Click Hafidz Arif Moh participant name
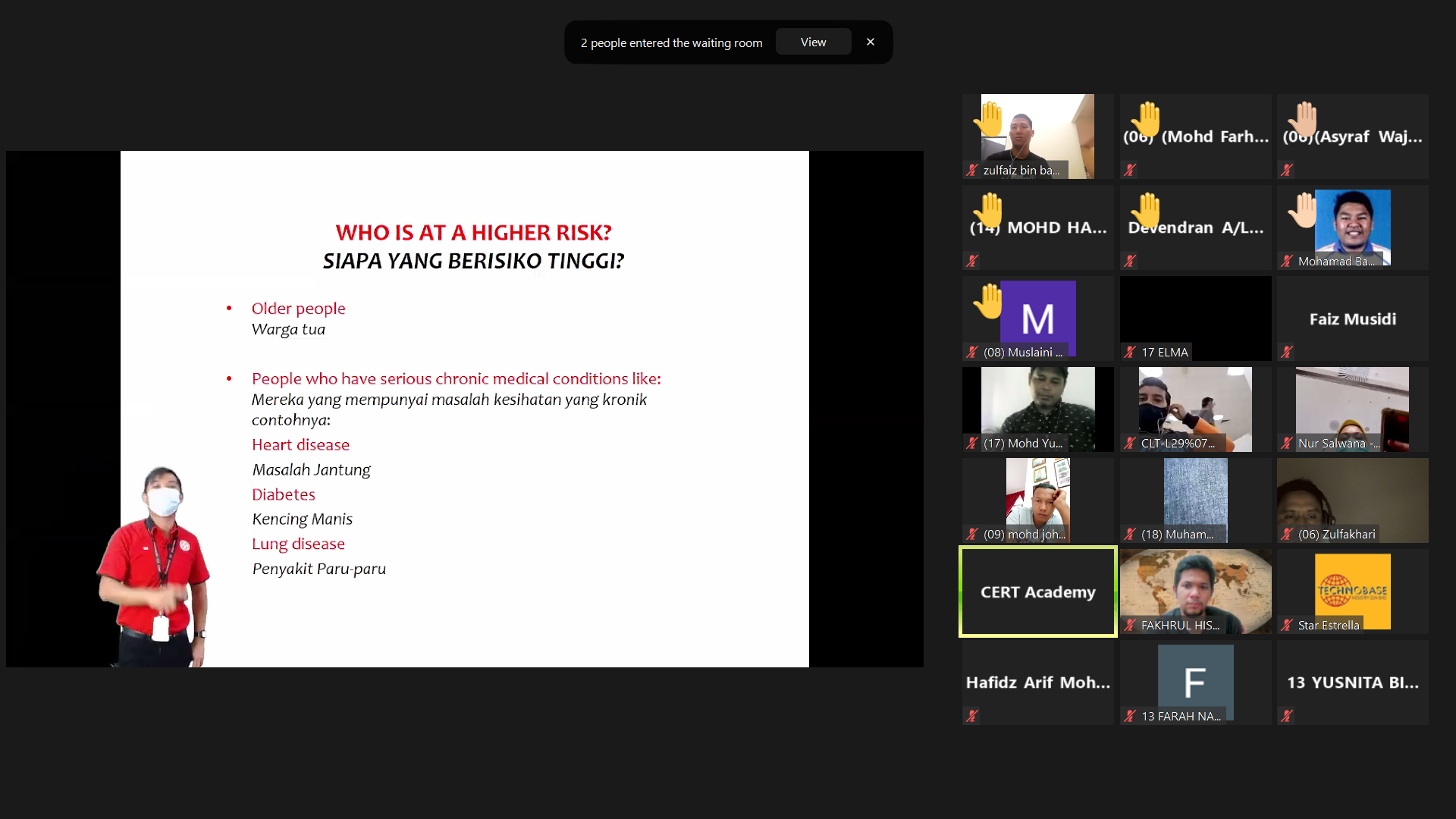The height and width of the screenshot is (819, 1456). 1038,682
